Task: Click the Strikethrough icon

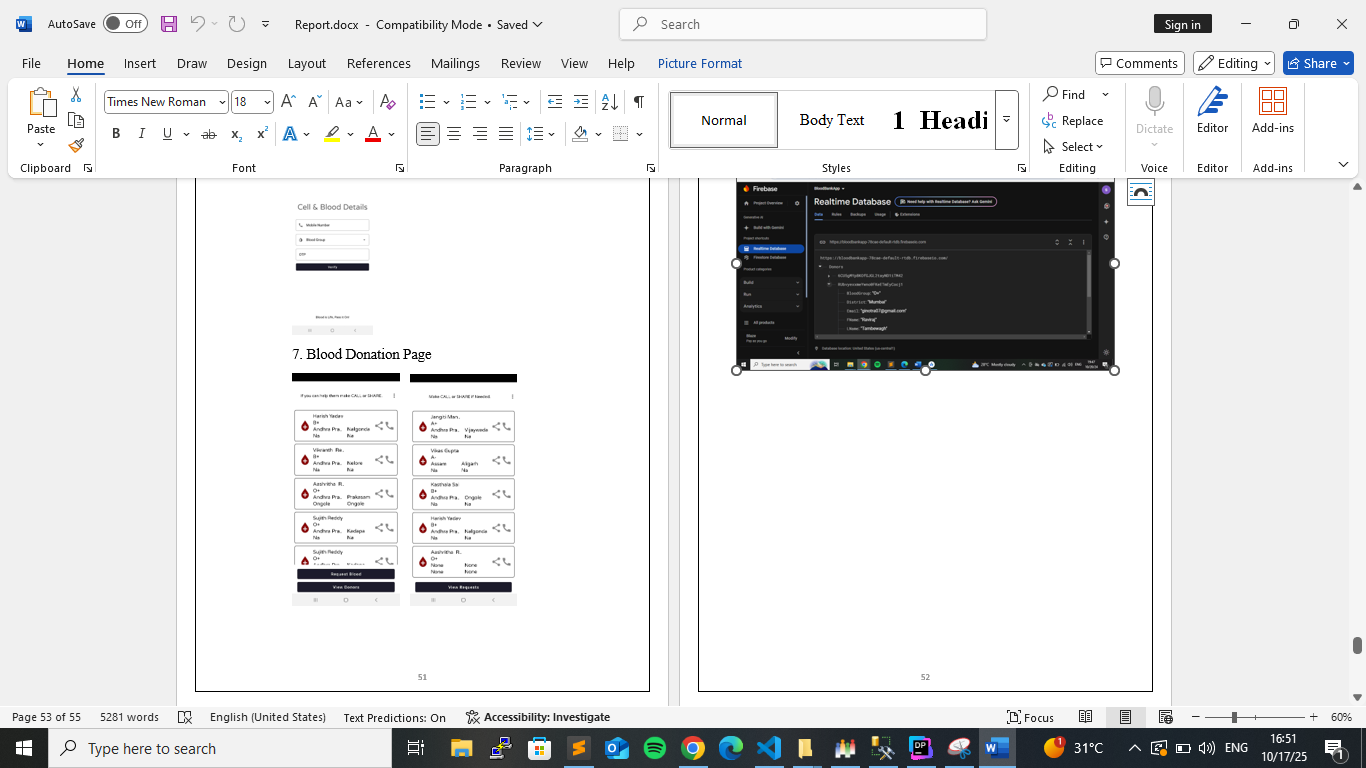Action: point(208,134)
